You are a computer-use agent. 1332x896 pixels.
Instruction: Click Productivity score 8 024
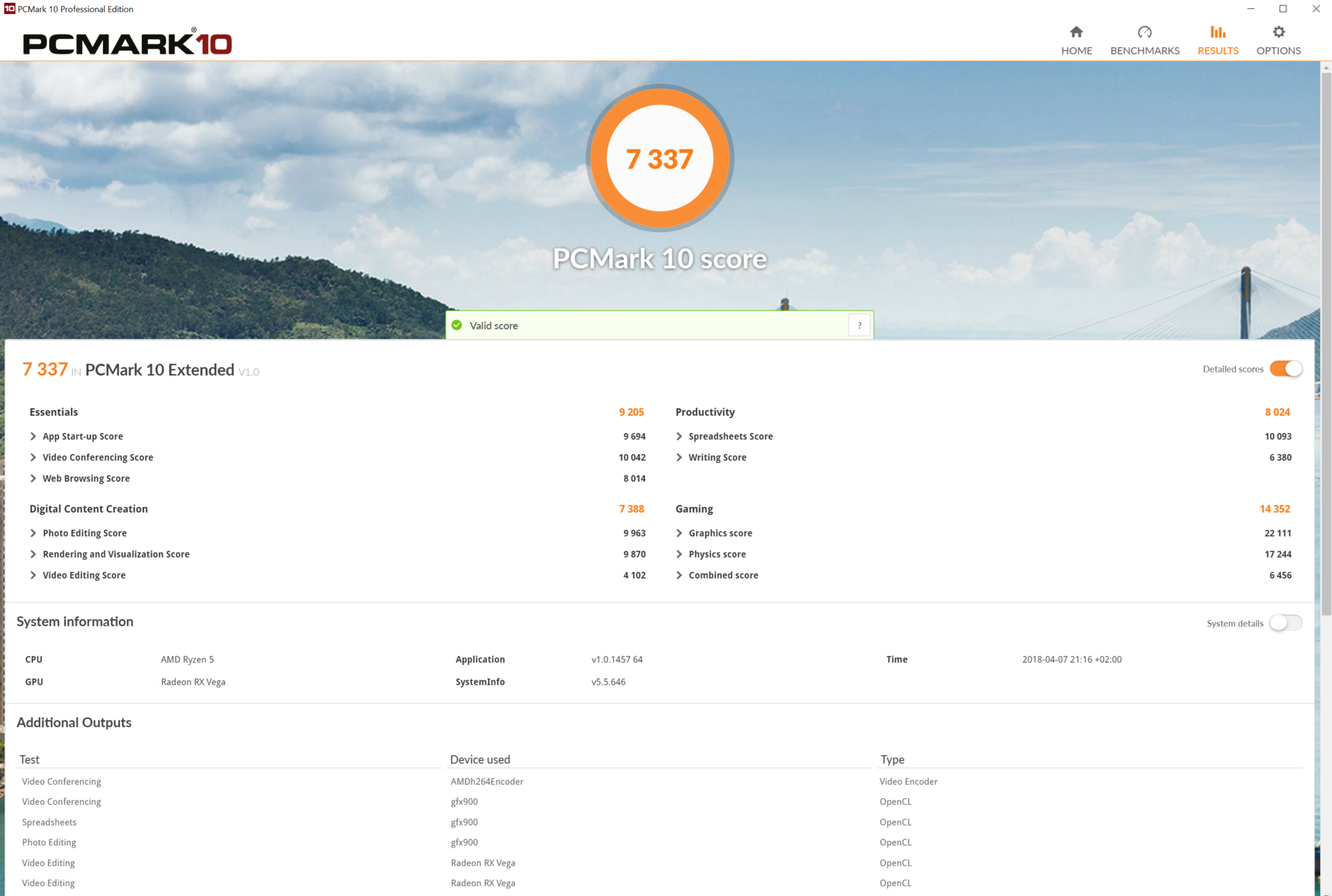[1277, 412]
